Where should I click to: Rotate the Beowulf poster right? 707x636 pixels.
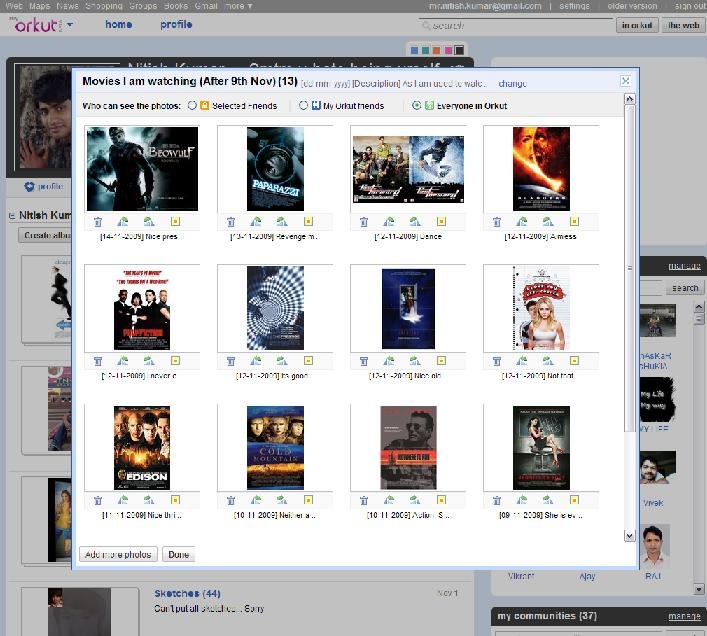(x=149, y=222)
